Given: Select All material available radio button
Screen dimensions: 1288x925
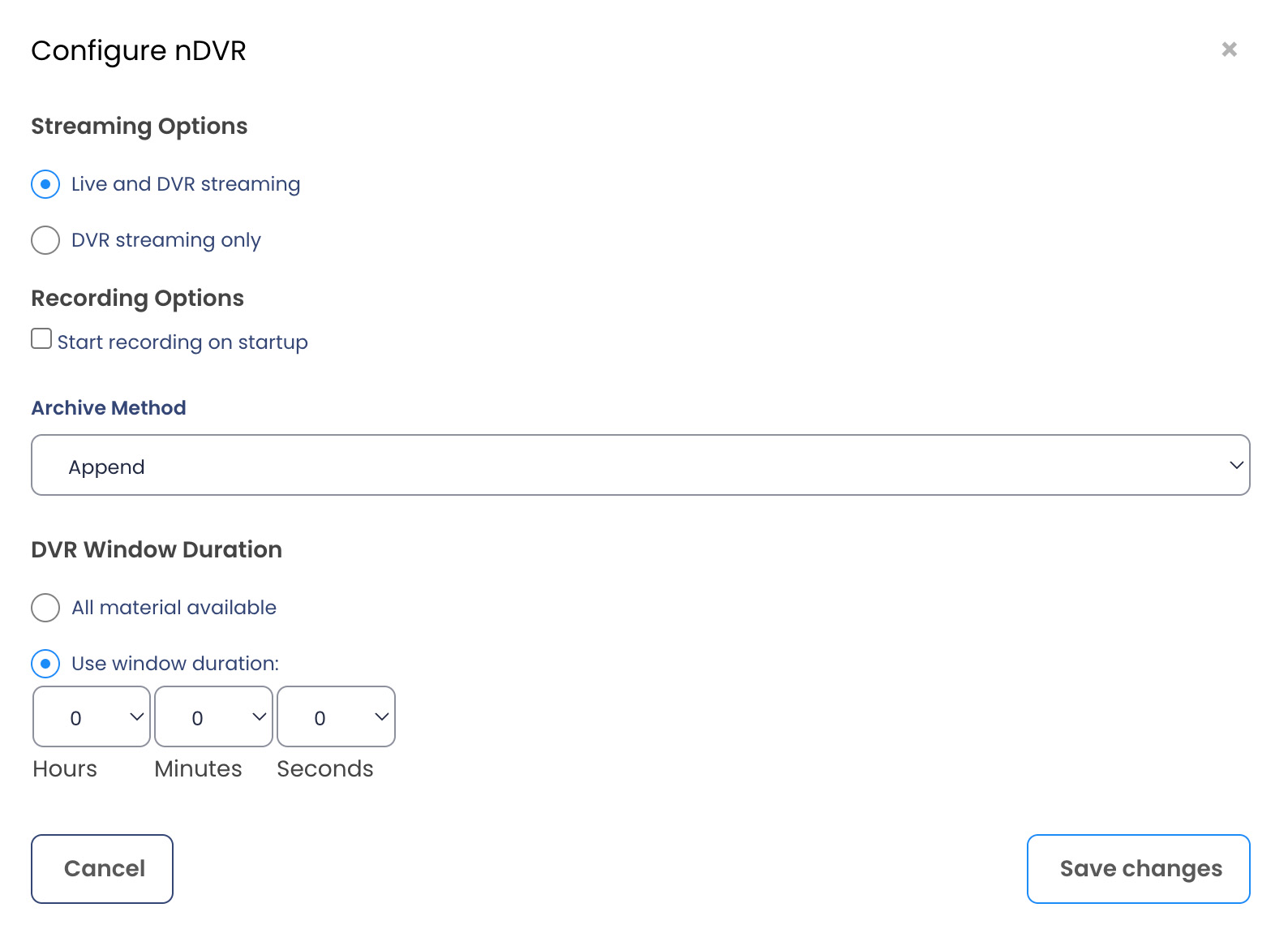Looking at the screenshot, I should [x=45, y=608].
